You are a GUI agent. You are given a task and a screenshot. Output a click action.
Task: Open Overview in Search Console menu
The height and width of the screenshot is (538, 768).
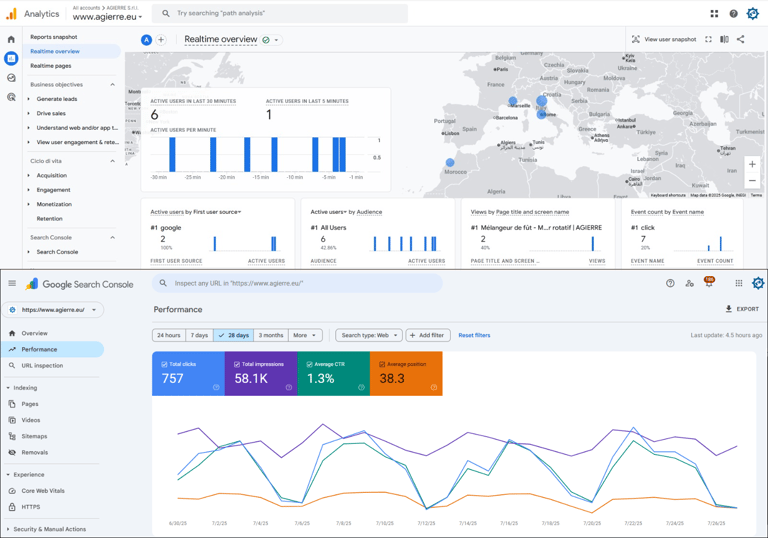[x=34, y=333]
